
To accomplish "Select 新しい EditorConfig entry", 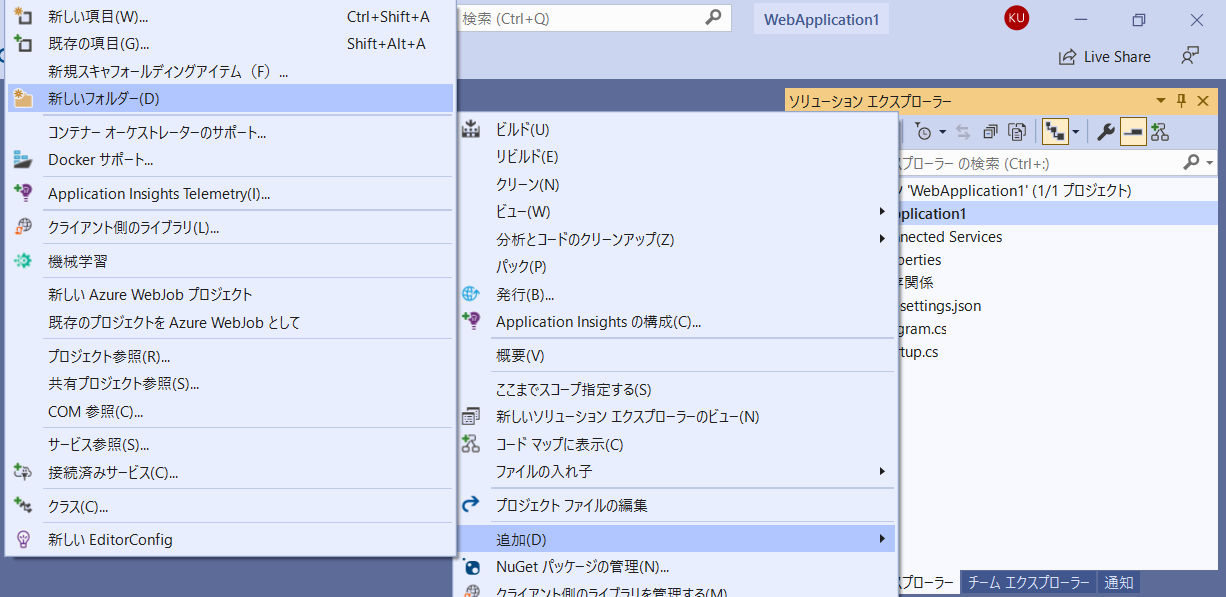I will (x=230, y=539).
